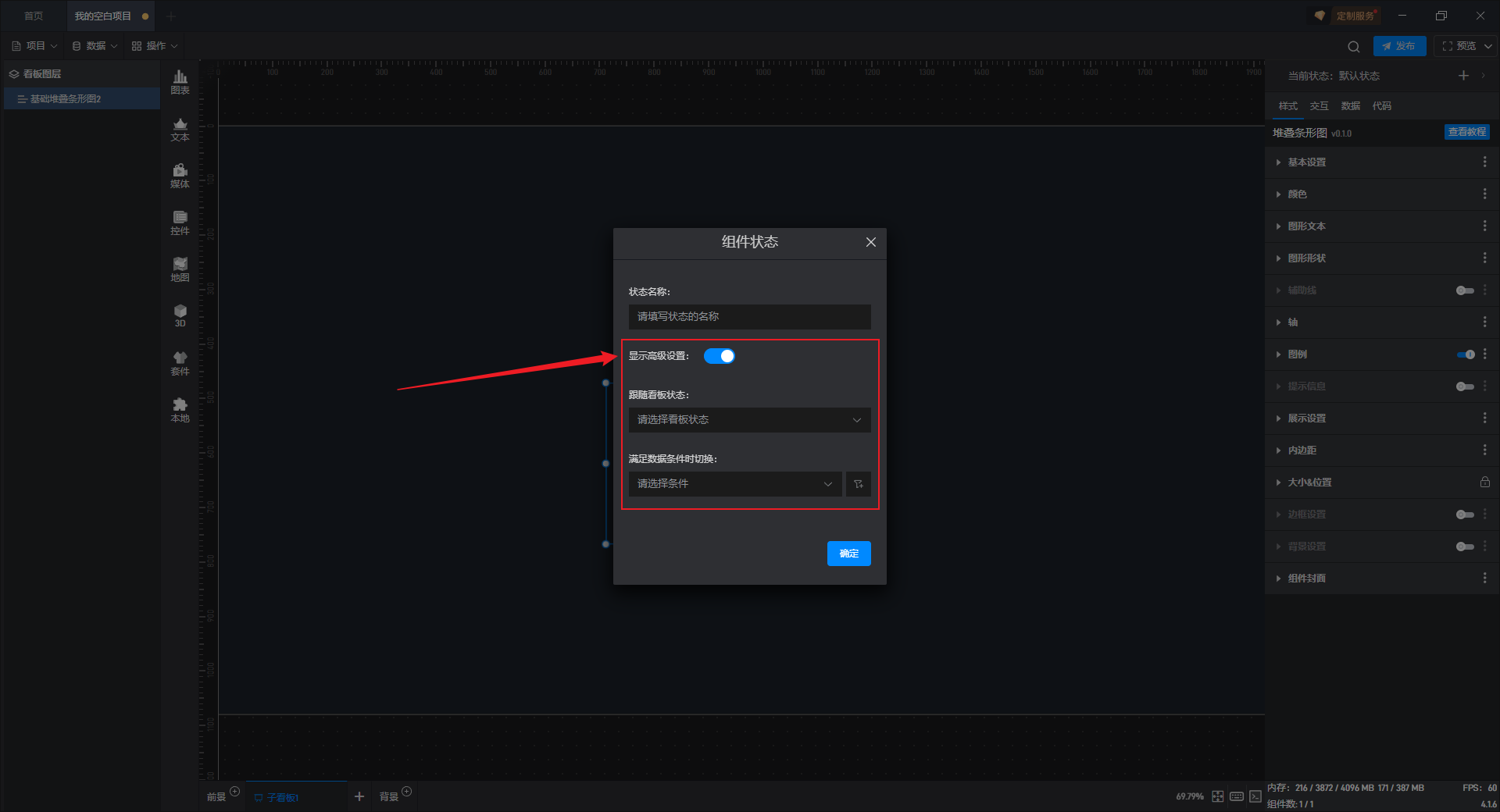Click the 前景 foreground add button

point(235,792)
